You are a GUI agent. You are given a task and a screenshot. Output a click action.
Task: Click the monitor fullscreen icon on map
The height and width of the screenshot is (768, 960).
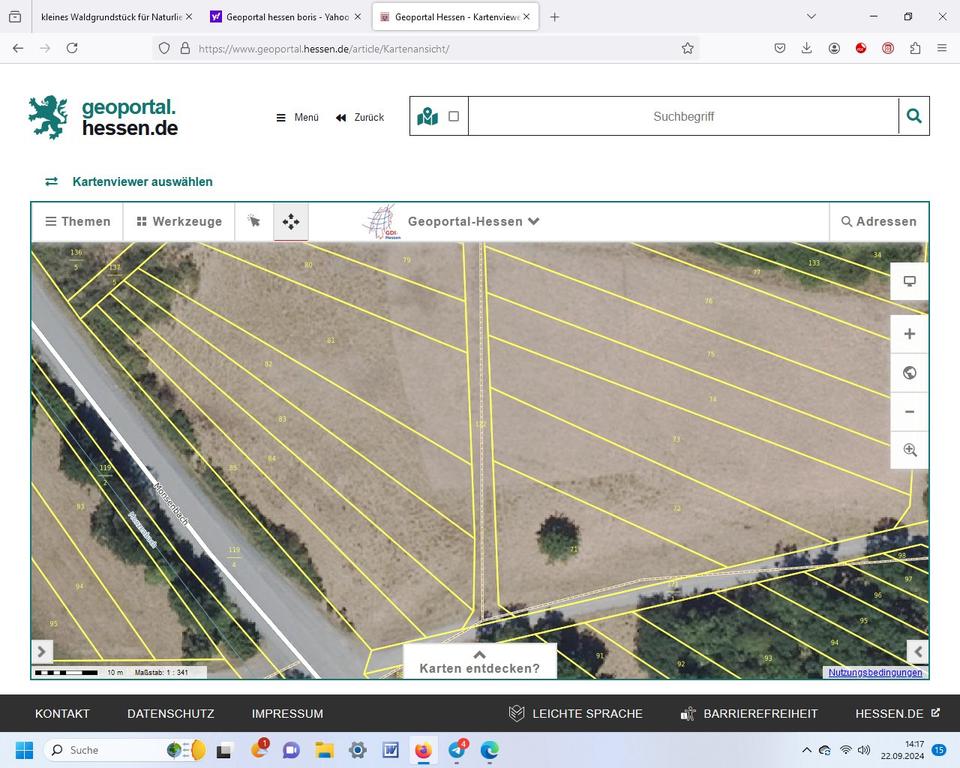point(909,281)
